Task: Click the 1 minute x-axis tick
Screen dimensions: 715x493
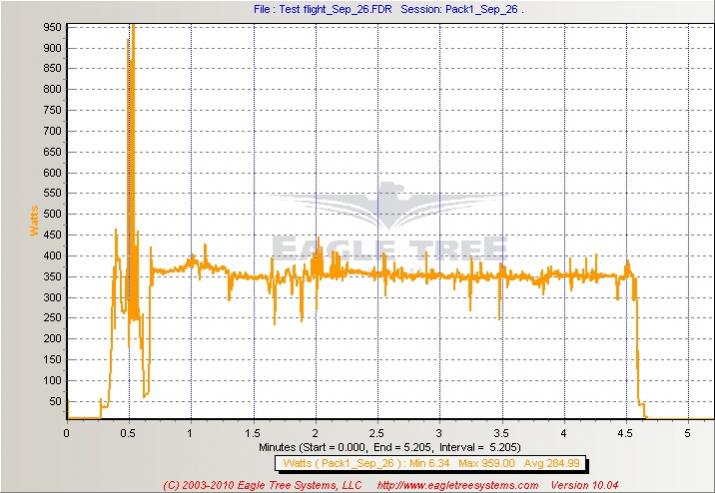Action: point(190,433)
